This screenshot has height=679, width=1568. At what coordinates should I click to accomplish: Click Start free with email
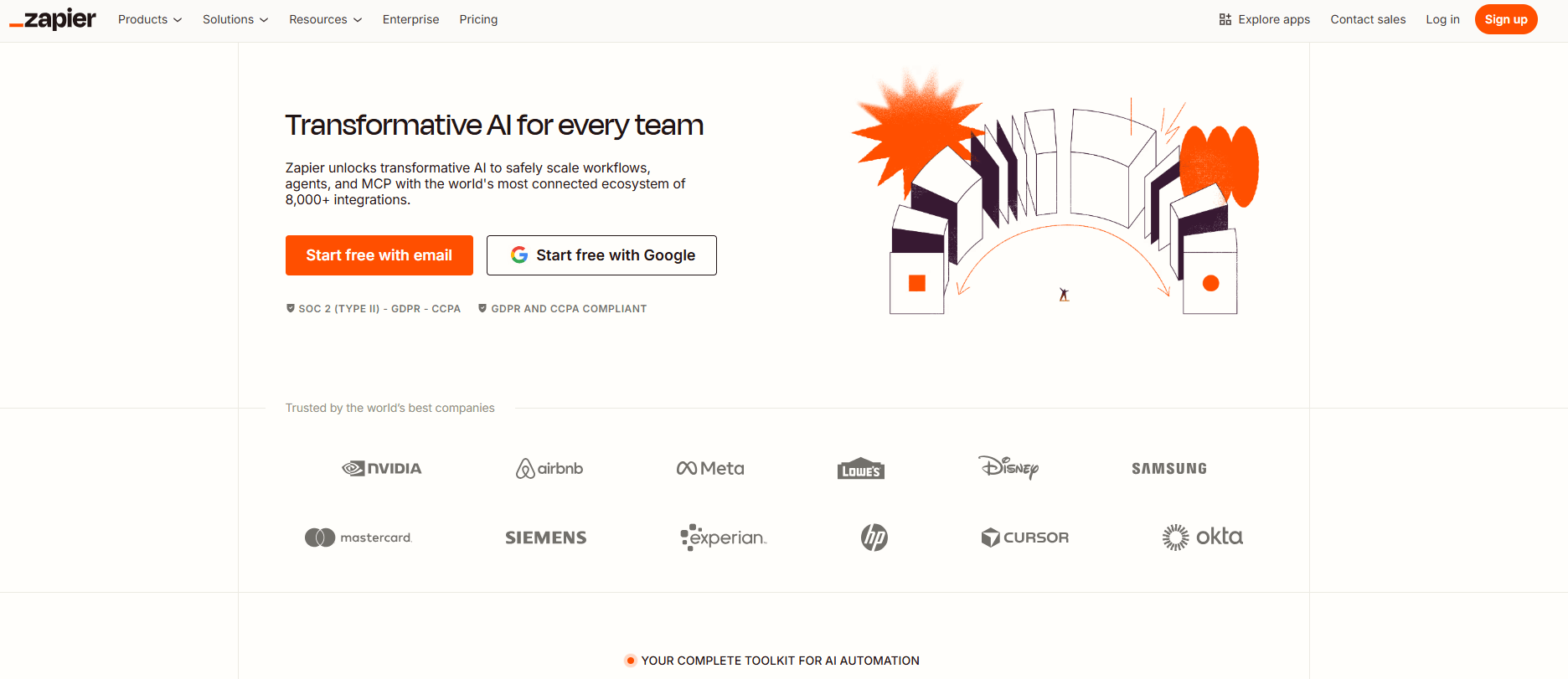click(379, 255)
